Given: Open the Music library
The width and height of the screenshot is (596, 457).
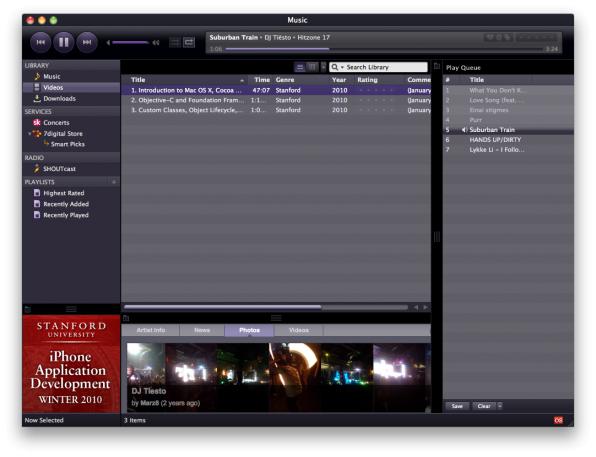Looking at the screenshot, I should [x=52, y=76].
